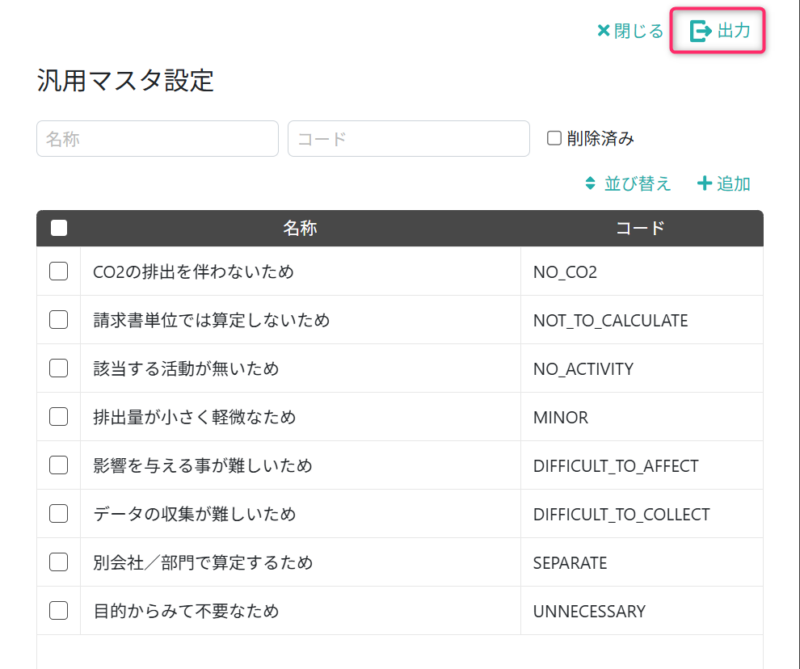800x669 pixels.
Task: Click the 名称 search input field
Action: click(156, 138)
